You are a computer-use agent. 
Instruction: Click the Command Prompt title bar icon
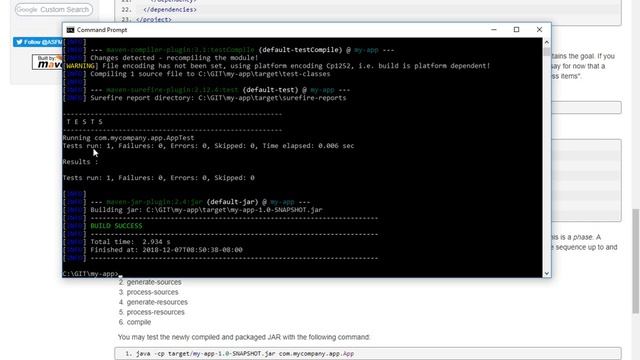point(70,30)
